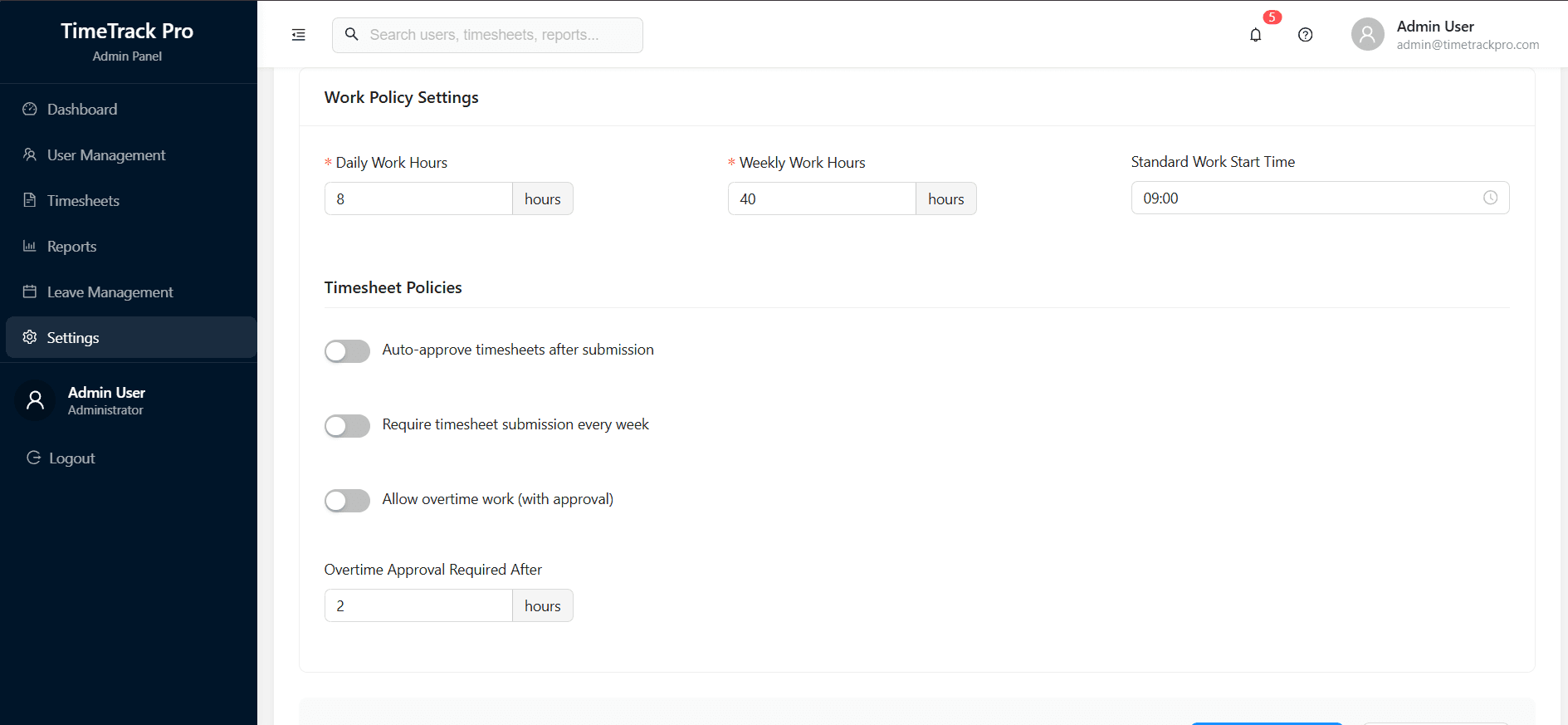
Task: Click the sidebar Admin User profile avatar
Action: click(35, 400)
